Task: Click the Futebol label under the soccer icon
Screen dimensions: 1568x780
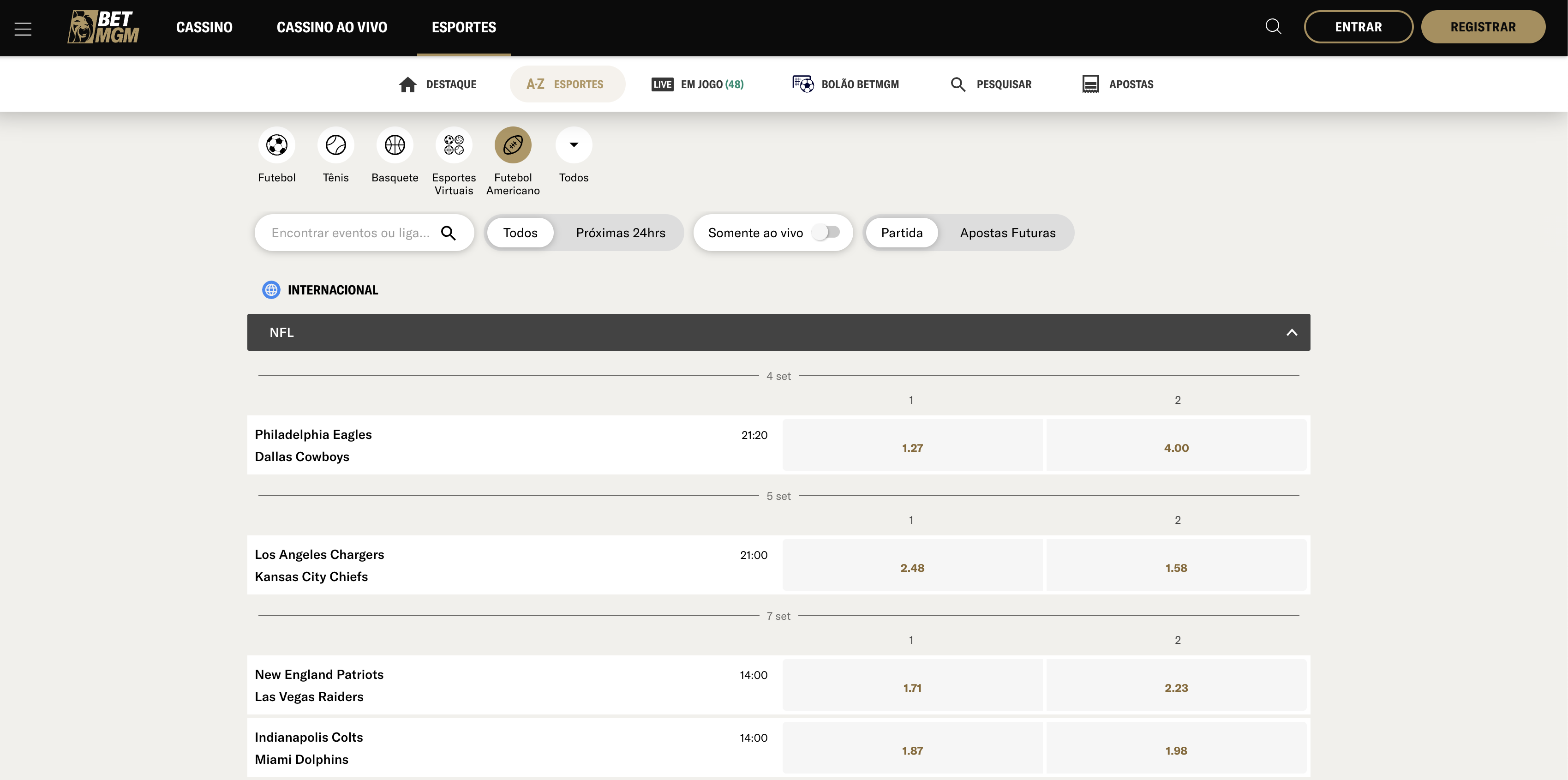Action: [277, 177]
